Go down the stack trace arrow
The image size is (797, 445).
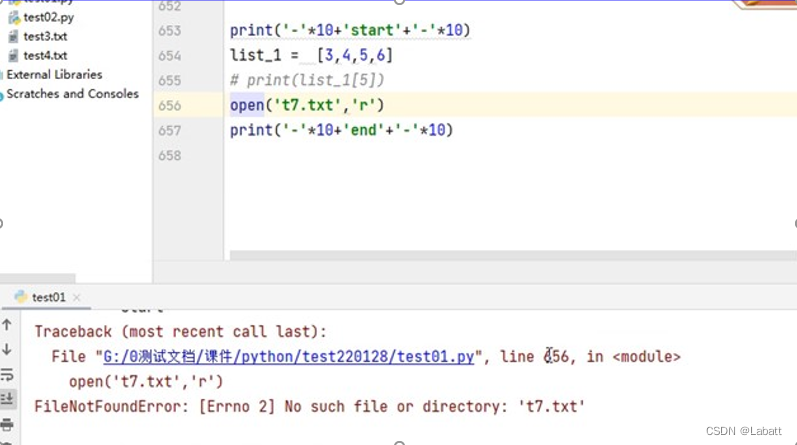7,349
